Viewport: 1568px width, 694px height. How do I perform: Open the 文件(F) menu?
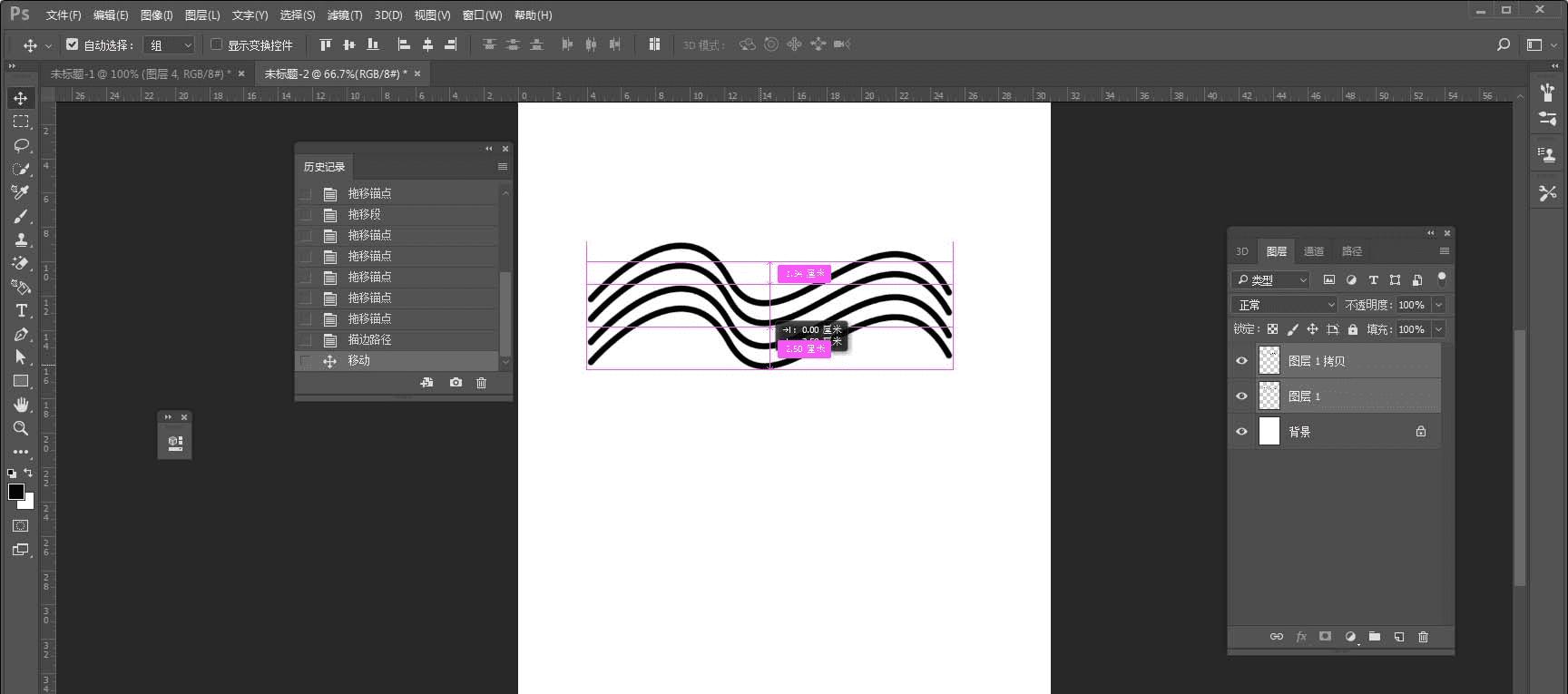tap(64, 15)
